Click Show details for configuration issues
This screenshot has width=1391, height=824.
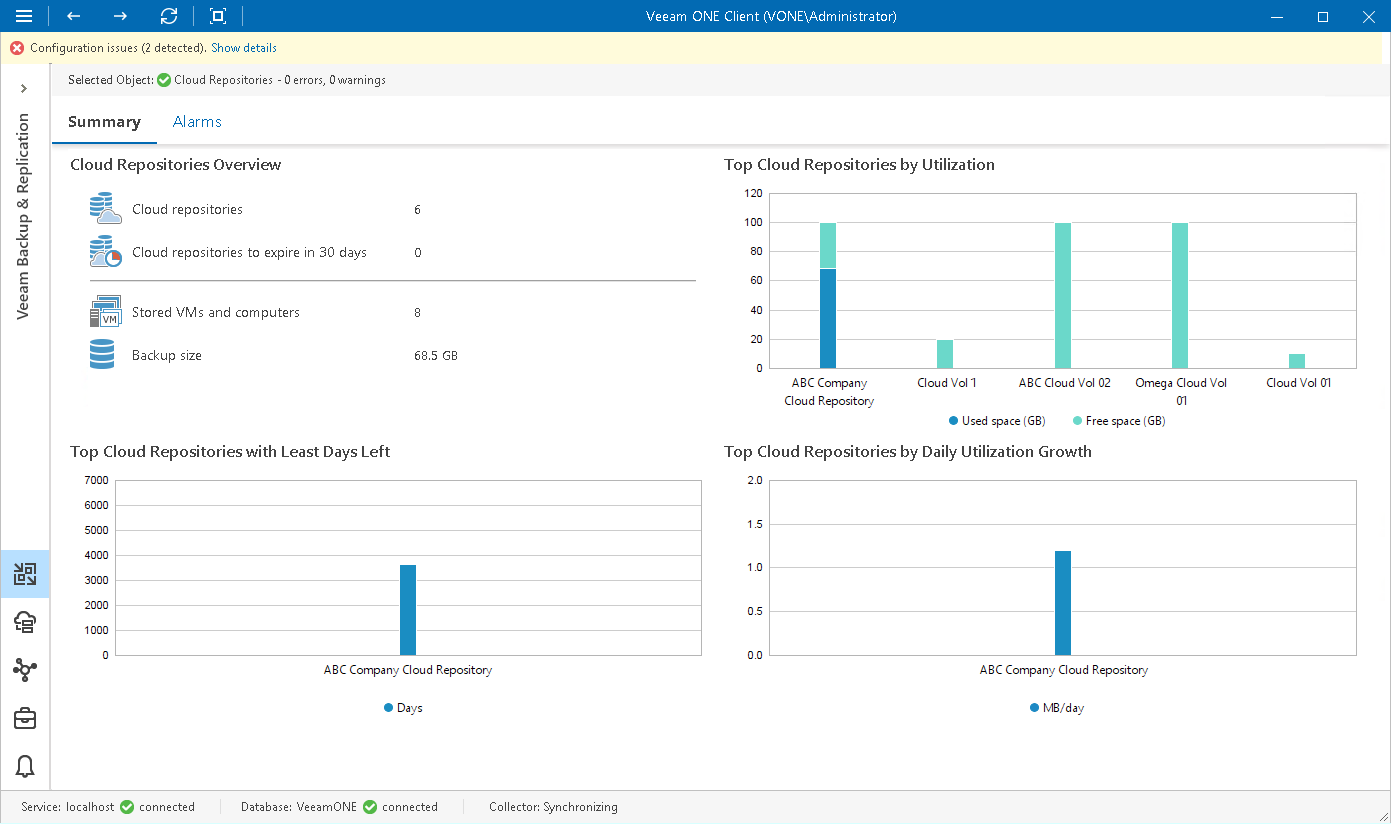pos(243,47)
